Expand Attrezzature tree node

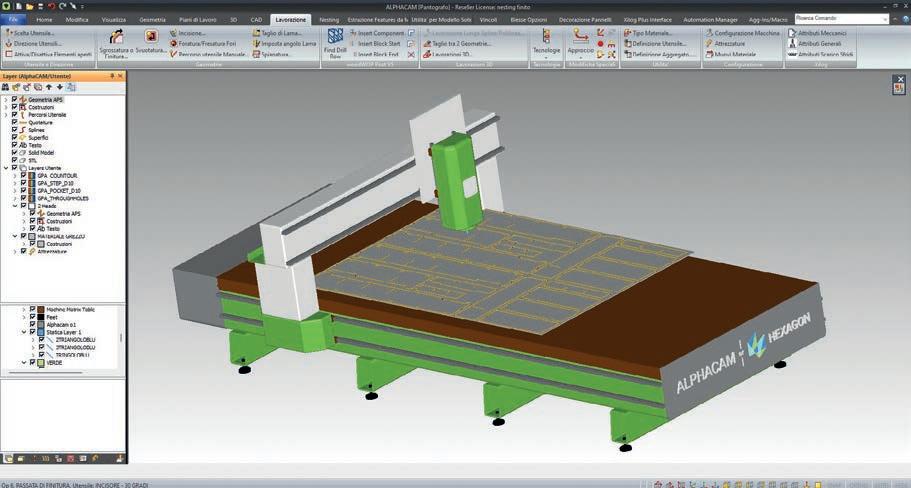(15, 252)
